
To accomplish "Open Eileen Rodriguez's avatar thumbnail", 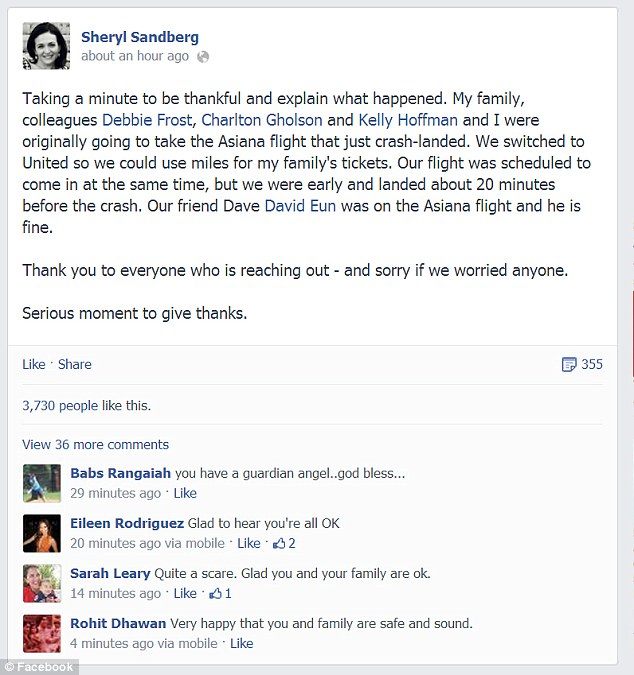I will pos(42,533).
